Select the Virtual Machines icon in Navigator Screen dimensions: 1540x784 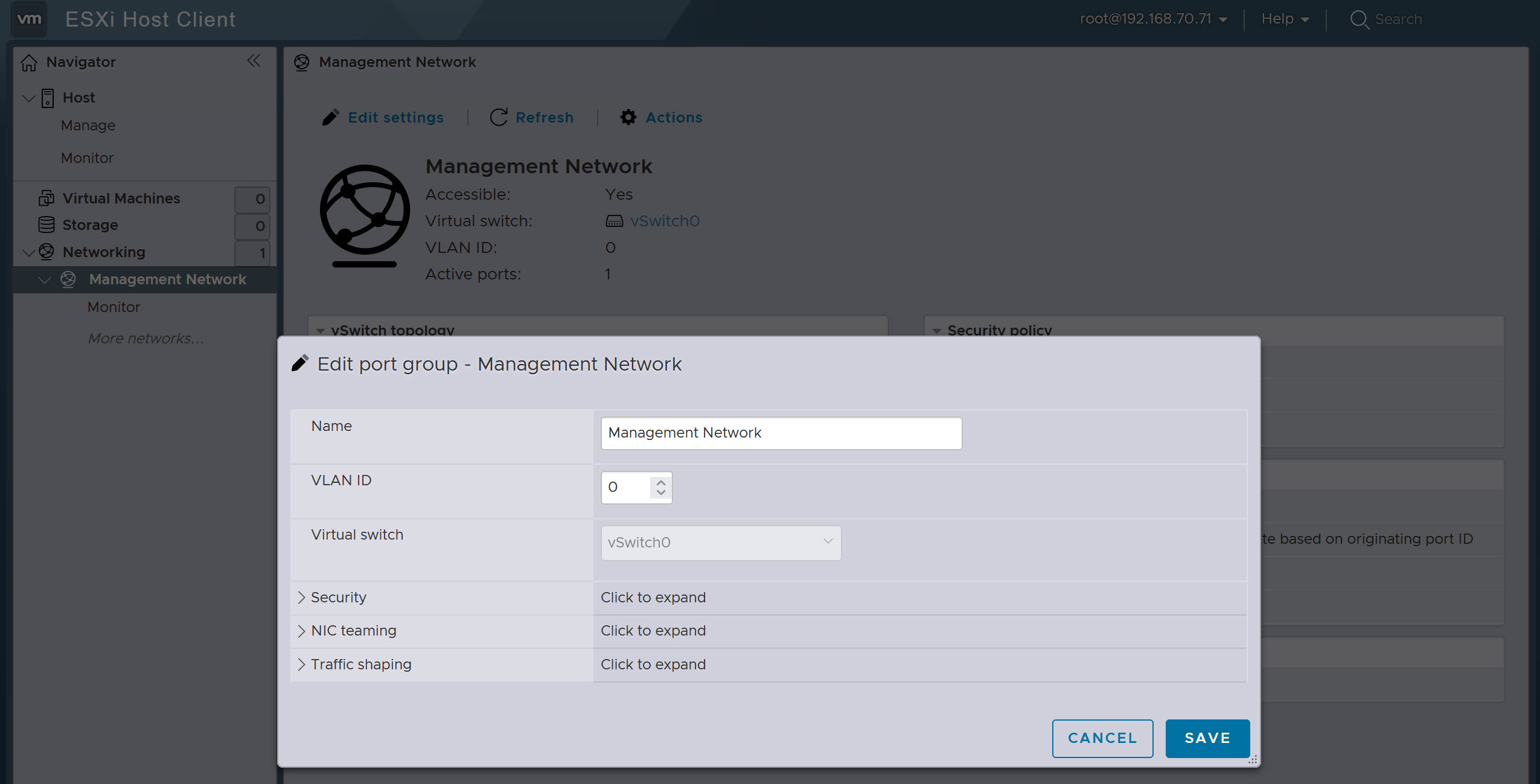click(47, 197)
